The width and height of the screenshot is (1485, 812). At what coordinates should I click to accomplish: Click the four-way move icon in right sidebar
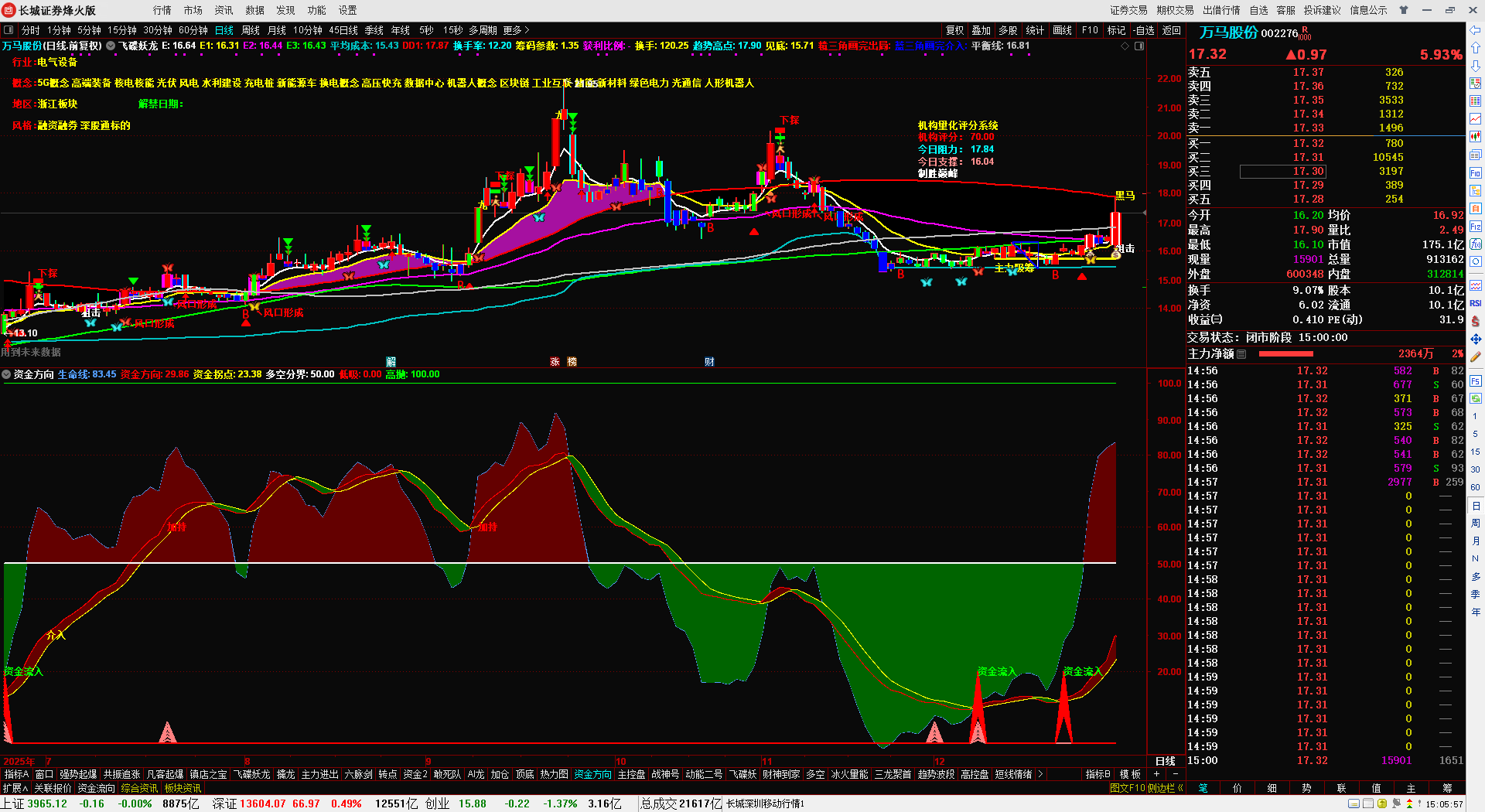[1476, 339]
